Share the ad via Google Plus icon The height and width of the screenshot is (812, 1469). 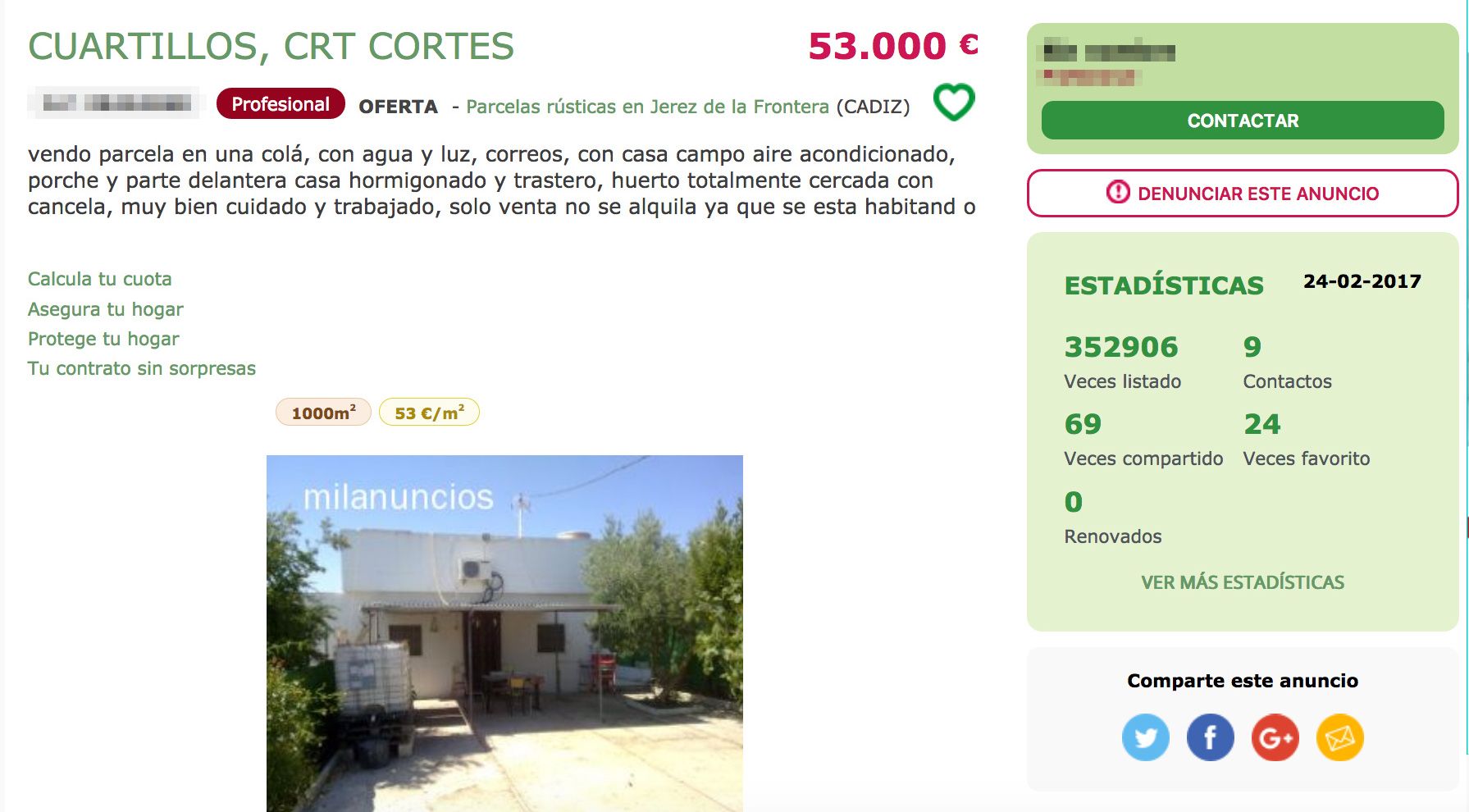tap(1275, 737)
